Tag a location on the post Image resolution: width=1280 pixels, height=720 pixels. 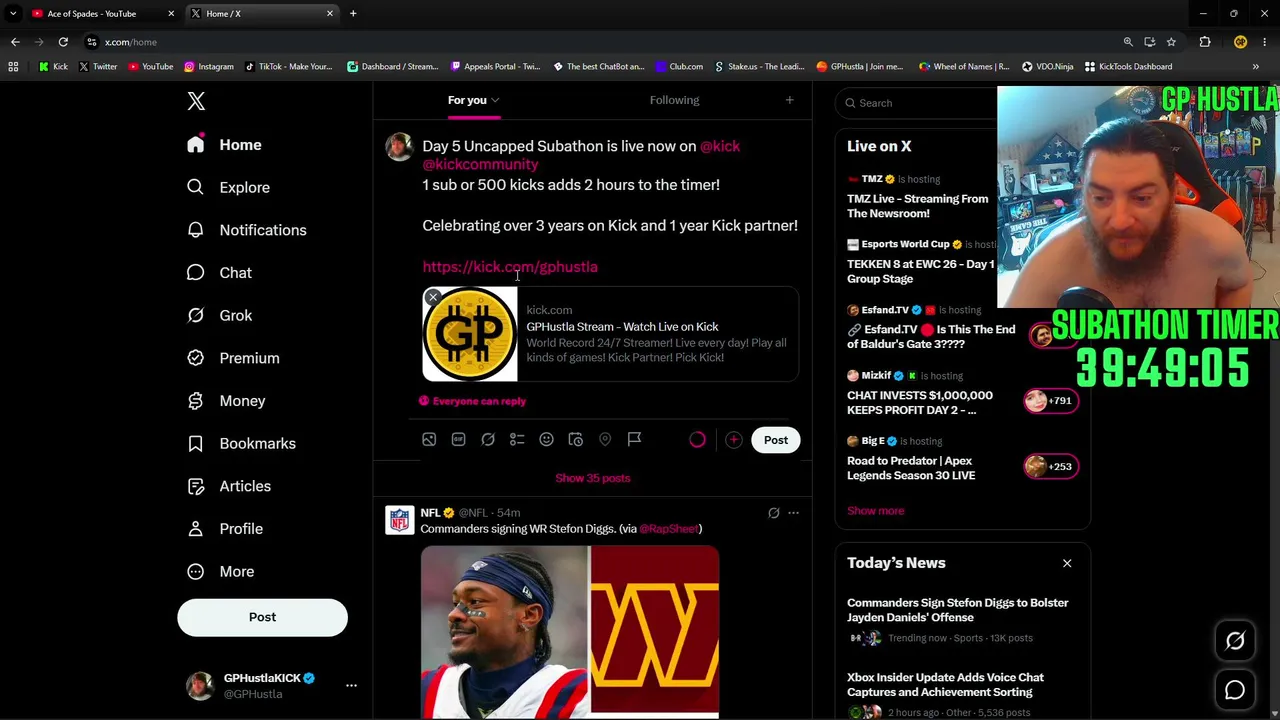(605, 439)
